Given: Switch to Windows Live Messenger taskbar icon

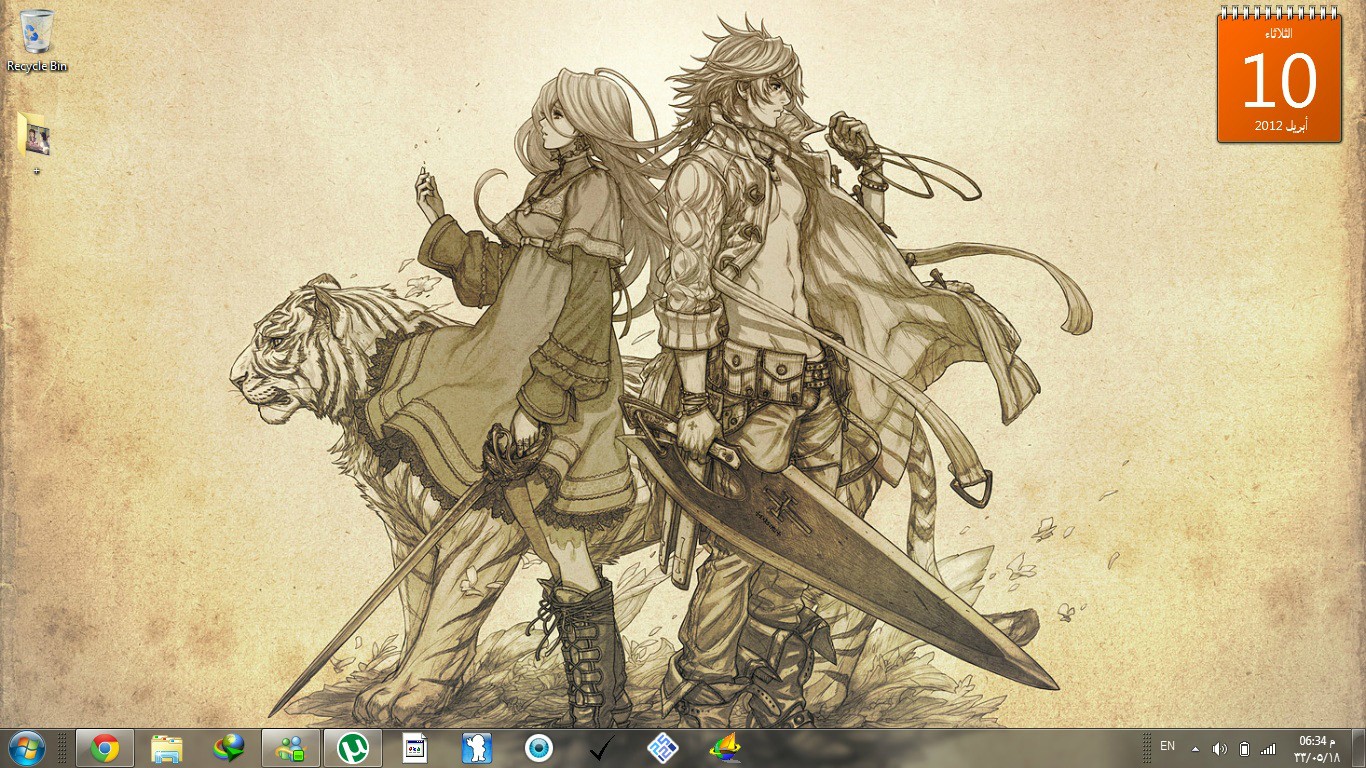Looking at the screenshot, I should click(291, 748).
